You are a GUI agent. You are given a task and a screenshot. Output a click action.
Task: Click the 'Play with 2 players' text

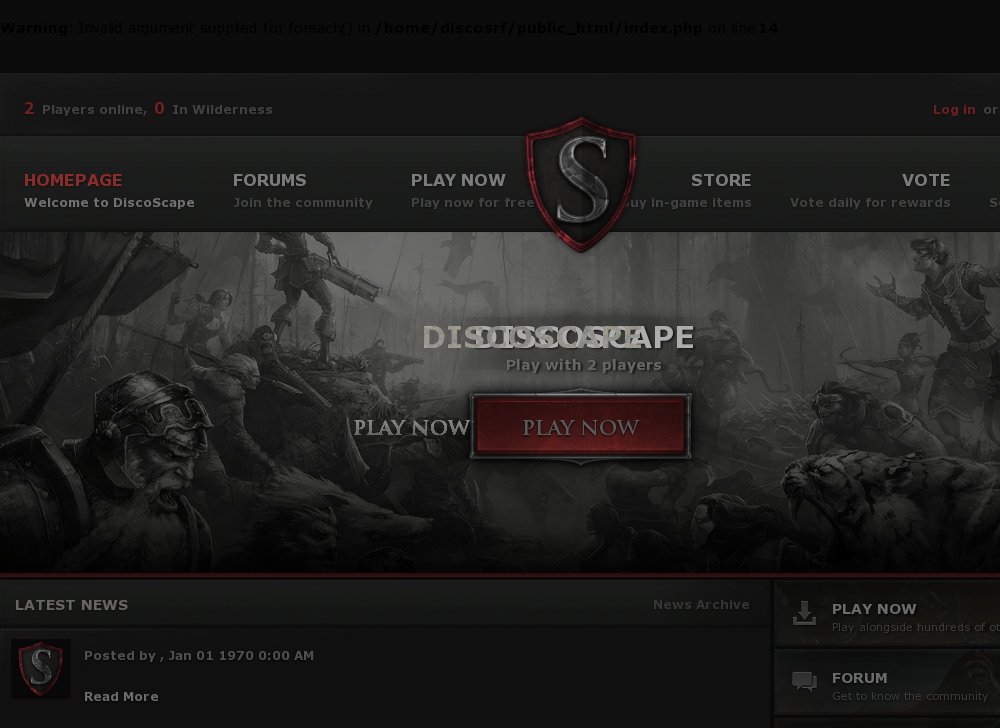[584, 365]
